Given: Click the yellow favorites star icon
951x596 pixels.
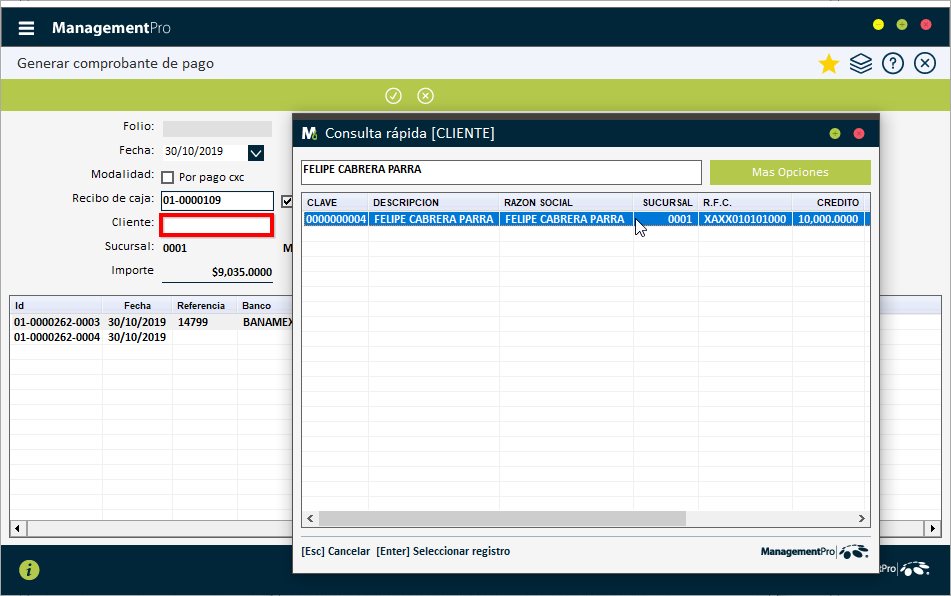Looking at the screenshot, I should pyautogui.click(x=828, y=64).
